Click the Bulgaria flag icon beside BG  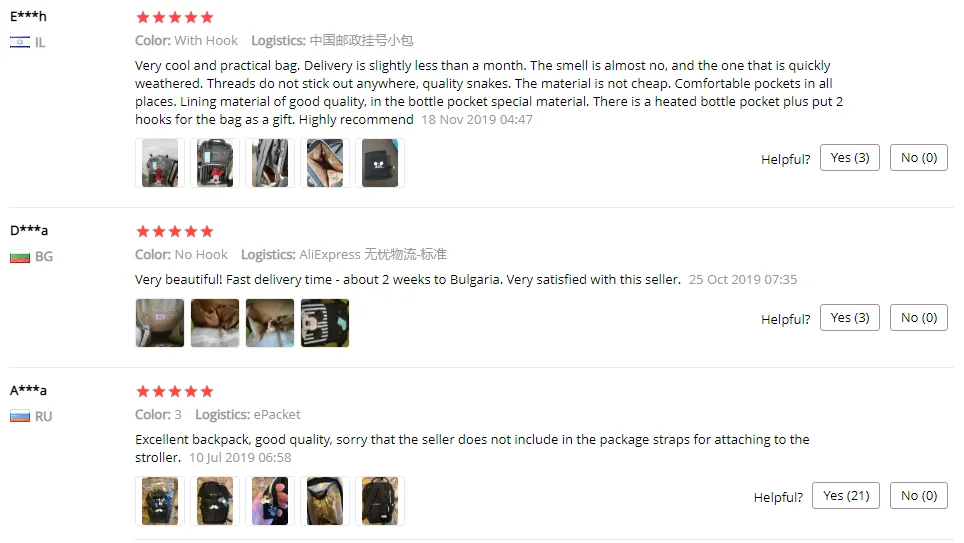(x=20, y=256)
